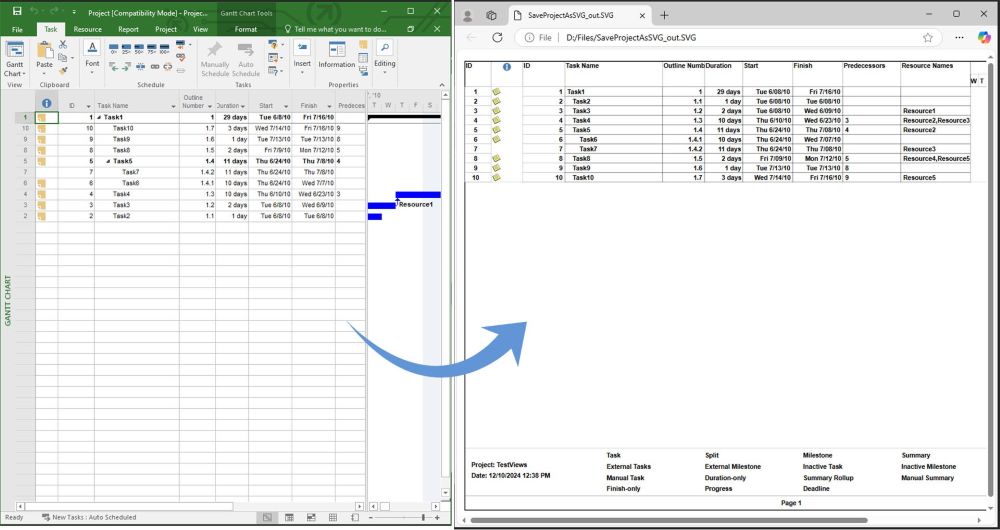Expand the Finish column dropdown arrow
Viewport: 1000px width, 530px height.
point(328,105)
